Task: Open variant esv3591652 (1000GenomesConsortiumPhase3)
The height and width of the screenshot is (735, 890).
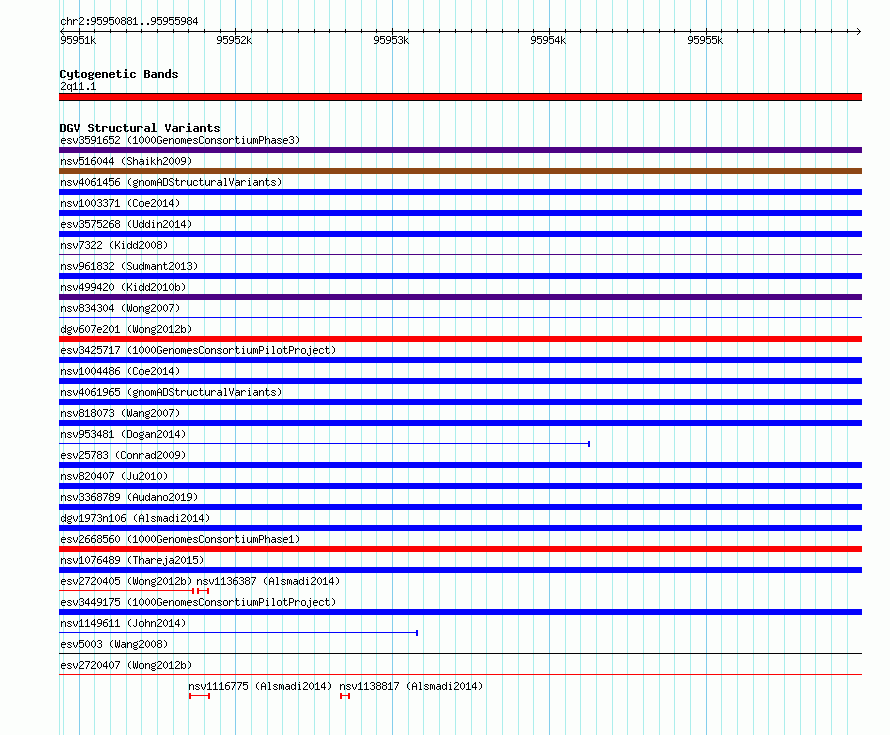Action: (x=180, y=140)
